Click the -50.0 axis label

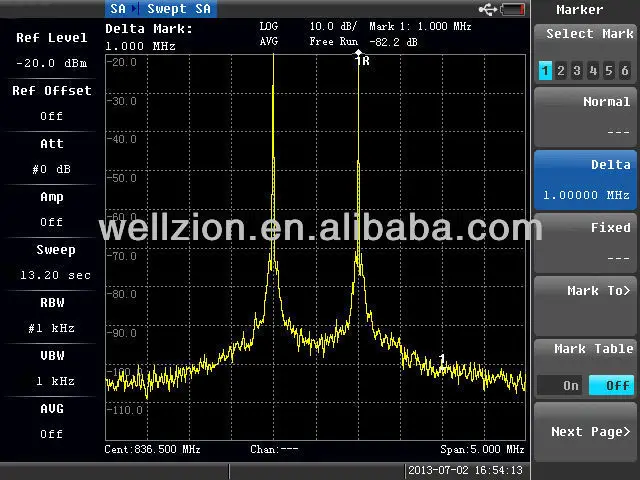pos(121,178)
